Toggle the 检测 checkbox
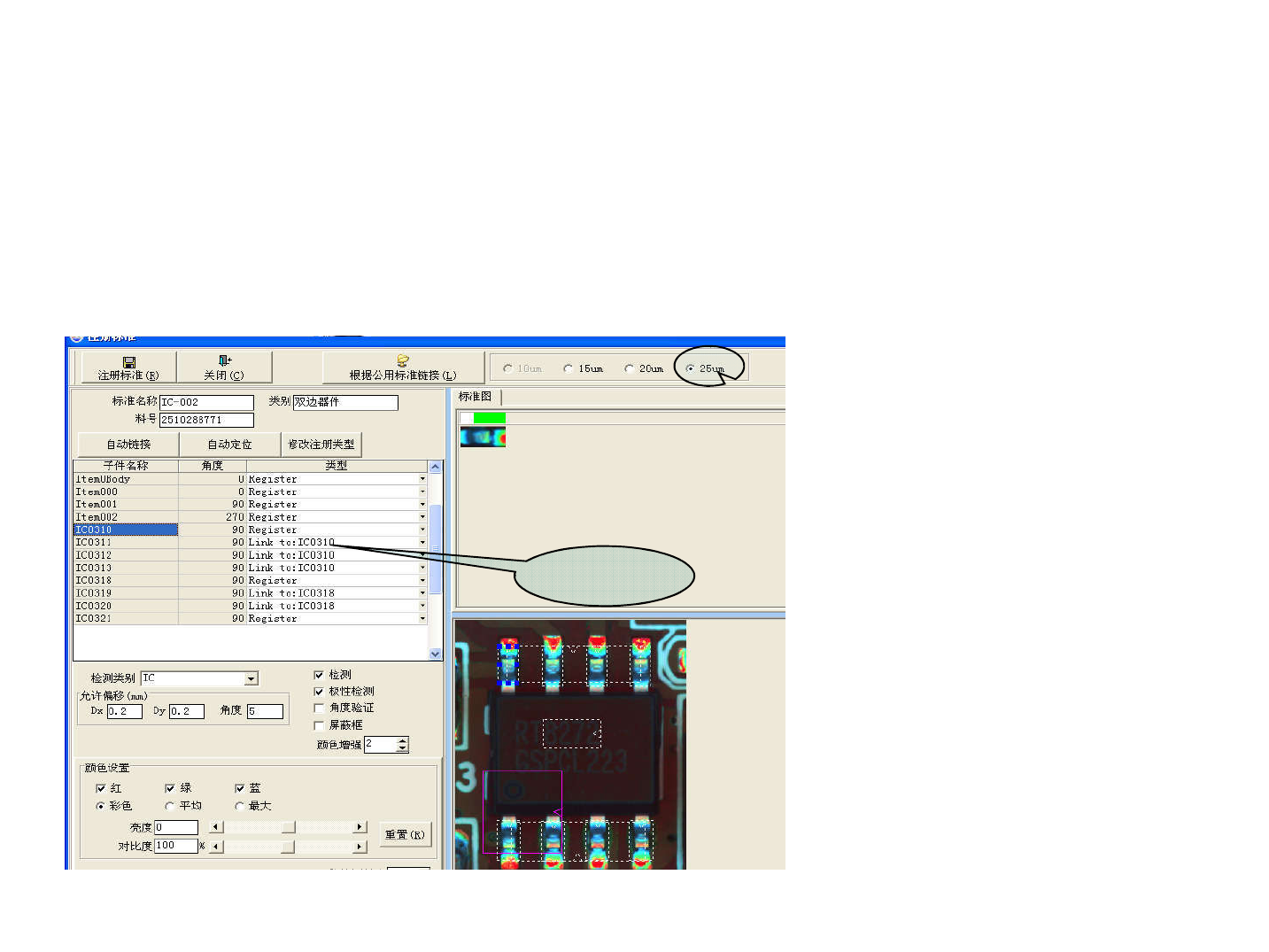This screenshot has width=1269, height=952. (319, 675)
